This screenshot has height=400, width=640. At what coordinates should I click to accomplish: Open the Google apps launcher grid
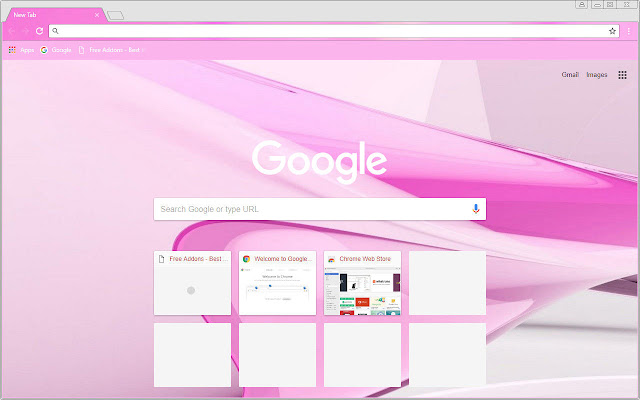coord(622,75)
